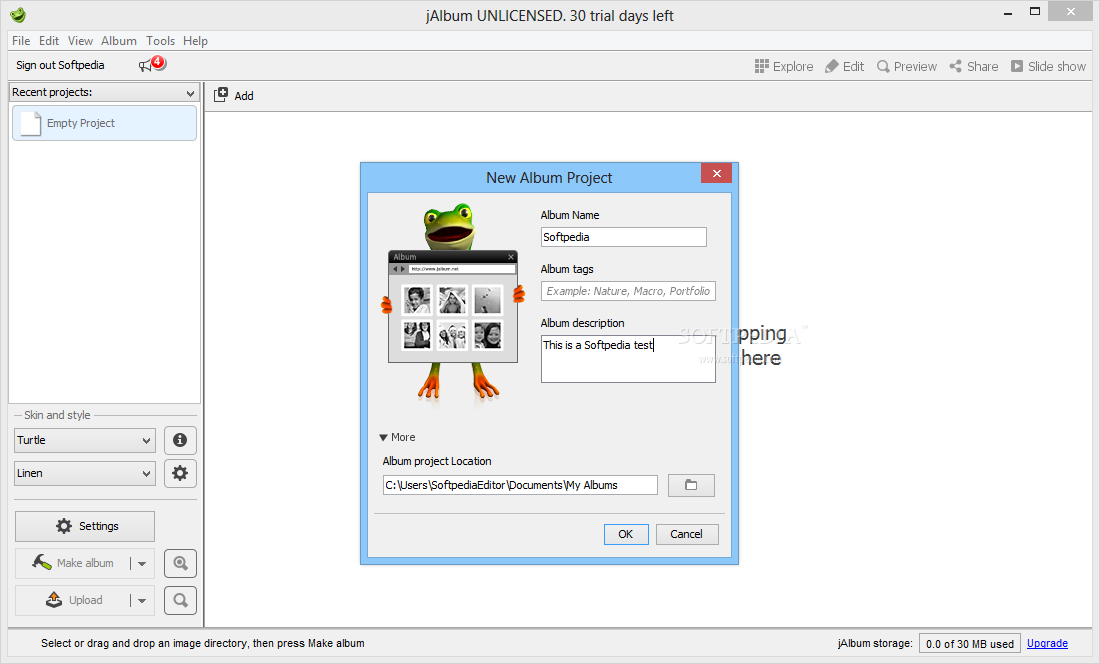The height and width of the screenshot is (664, 1100).
Task: Open the Turtle skin dropdown
Action: click(x=84, y=440)
